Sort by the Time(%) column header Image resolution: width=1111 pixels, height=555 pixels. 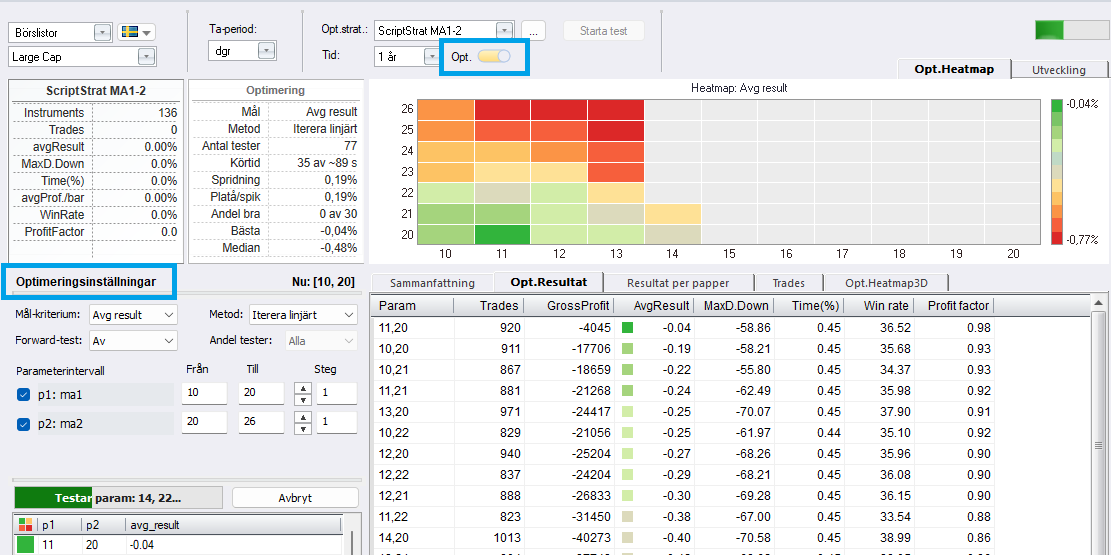click(810, 305)
